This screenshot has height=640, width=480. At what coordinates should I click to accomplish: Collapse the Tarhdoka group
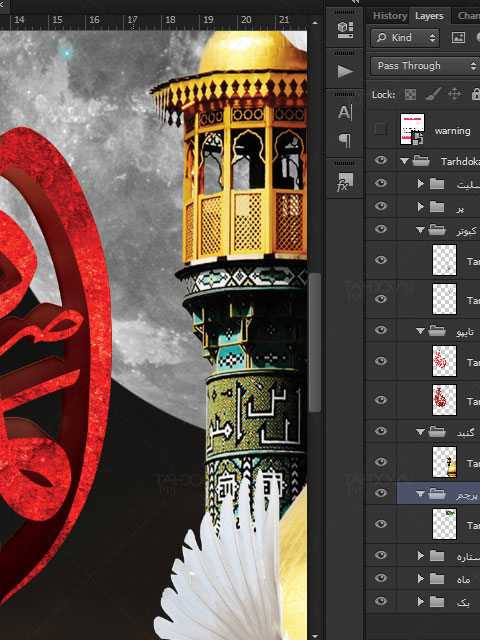(x=404, y=161)
